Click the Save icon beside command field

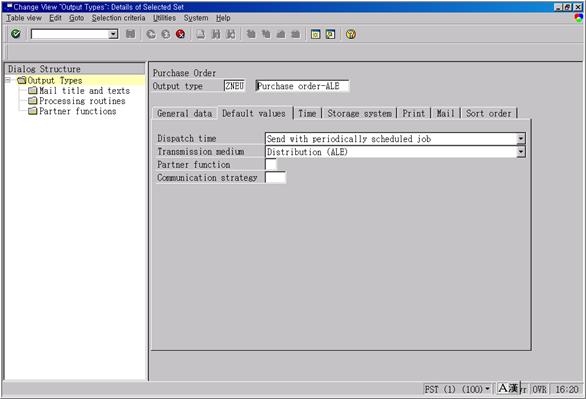coord(130,34)
